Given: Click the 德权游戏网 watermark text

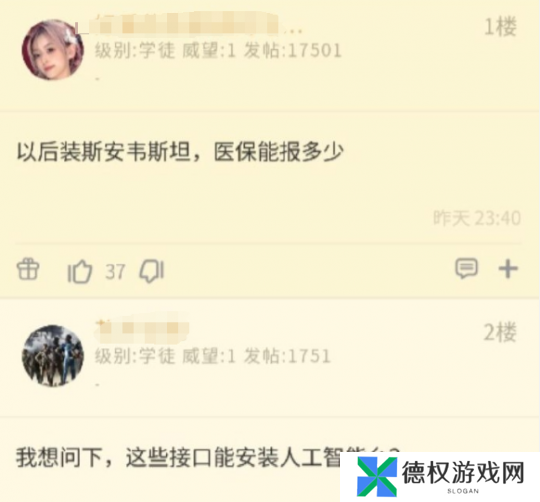Looking at the screenshot, I should (463, 473).
